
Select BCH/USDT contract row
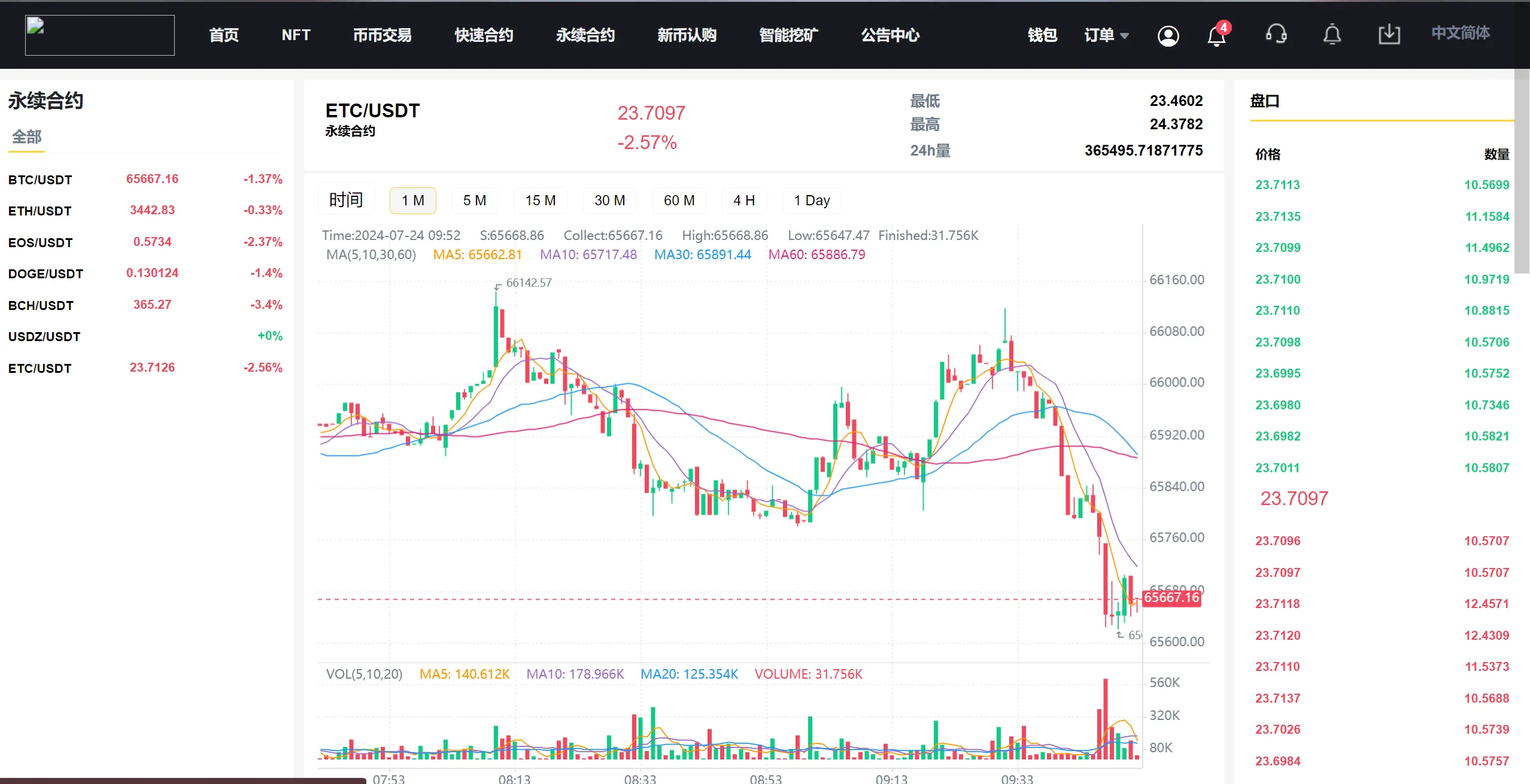point(145,305)
